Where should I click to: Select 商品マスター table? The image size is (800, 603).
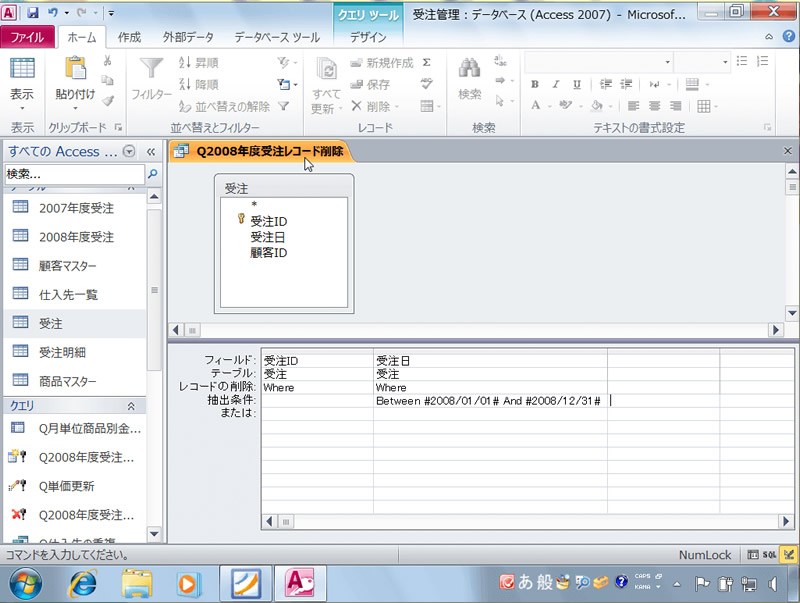74,381
